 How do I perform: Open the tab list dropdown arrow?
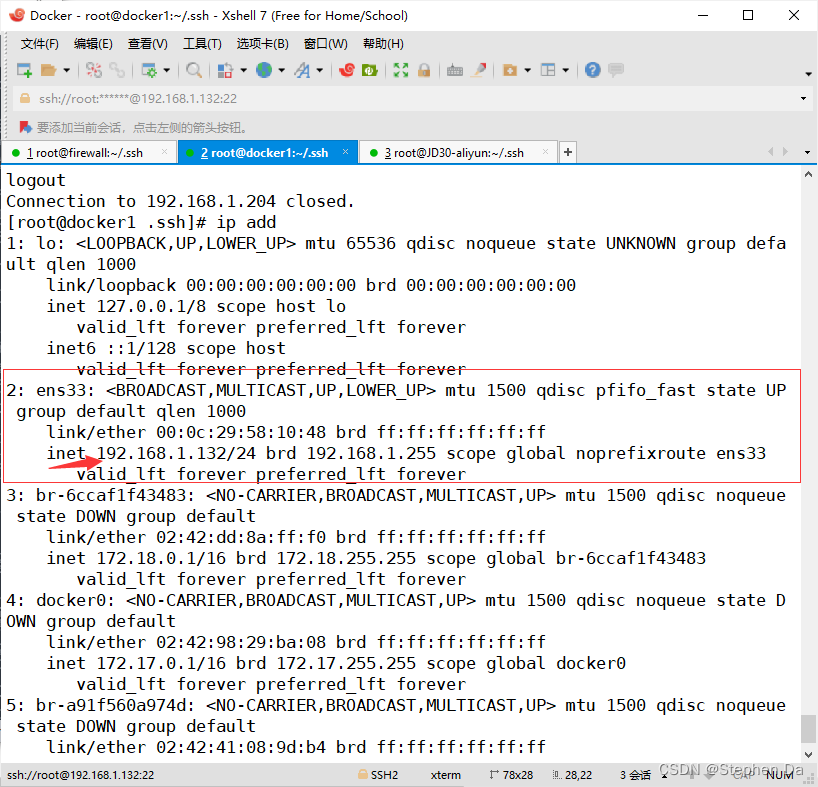click(808, 152)
